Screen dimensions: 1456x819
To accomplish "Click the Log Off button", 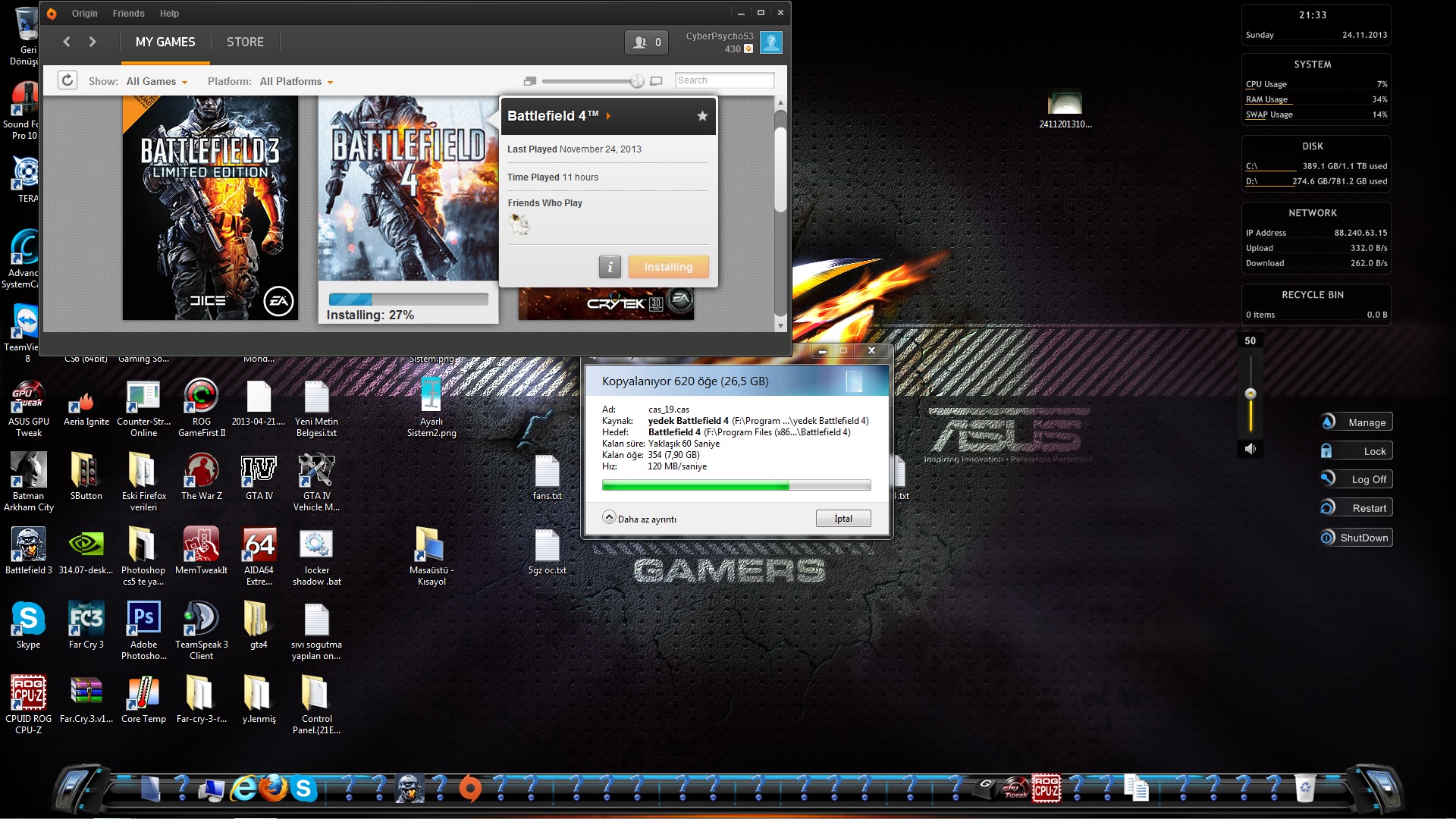I will (1357, 479).
